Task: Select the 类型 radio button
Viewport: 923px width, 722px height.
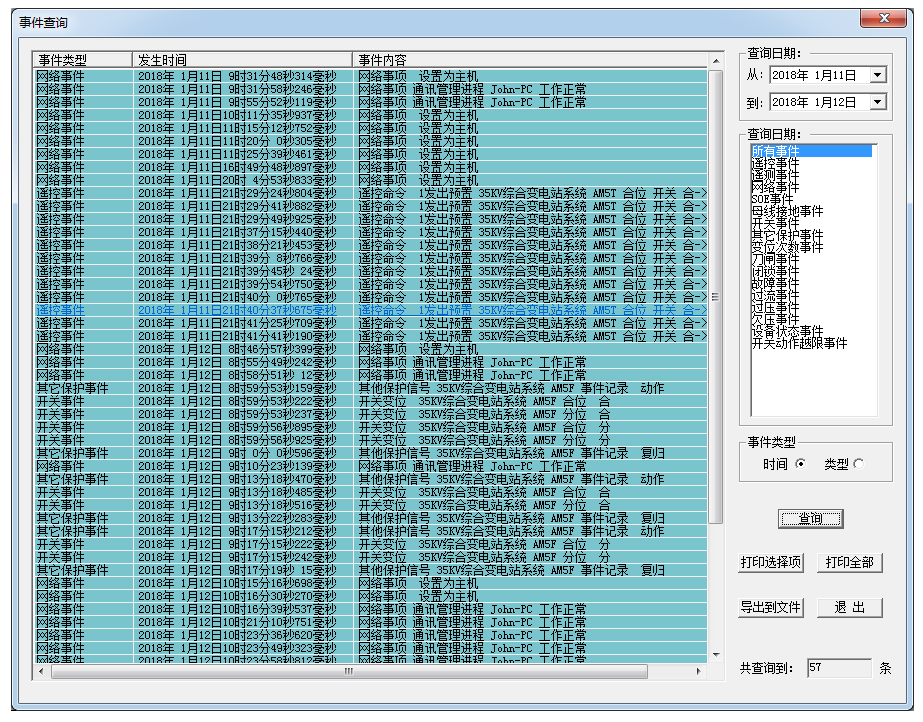Action: (858, 463)
